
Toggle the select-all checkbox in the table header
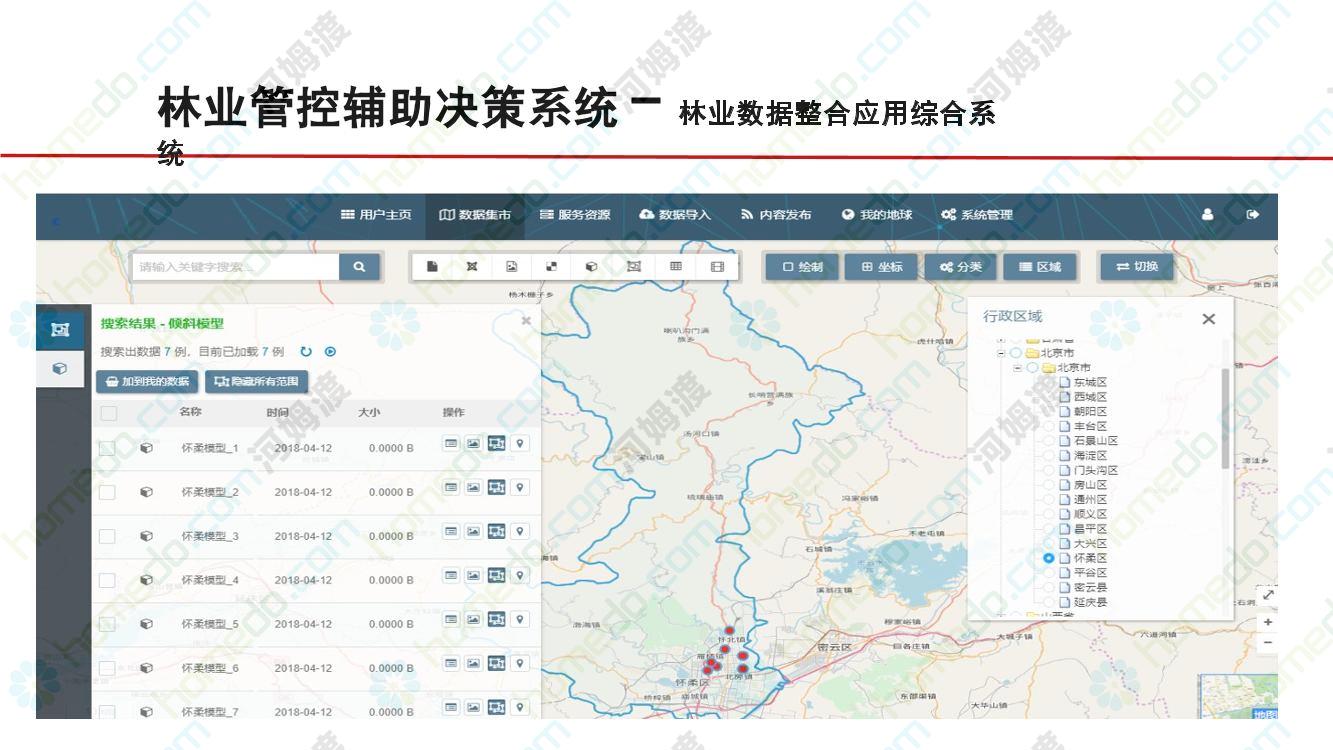click(x=108, y=413)
